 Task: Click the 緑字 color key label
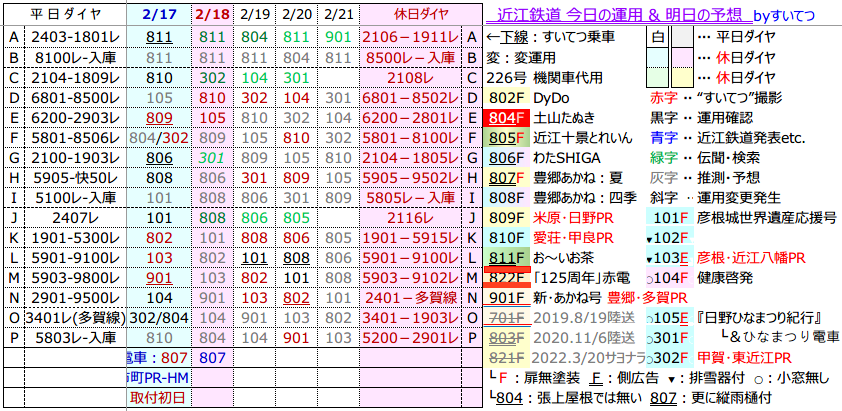[x=662, y=158]
